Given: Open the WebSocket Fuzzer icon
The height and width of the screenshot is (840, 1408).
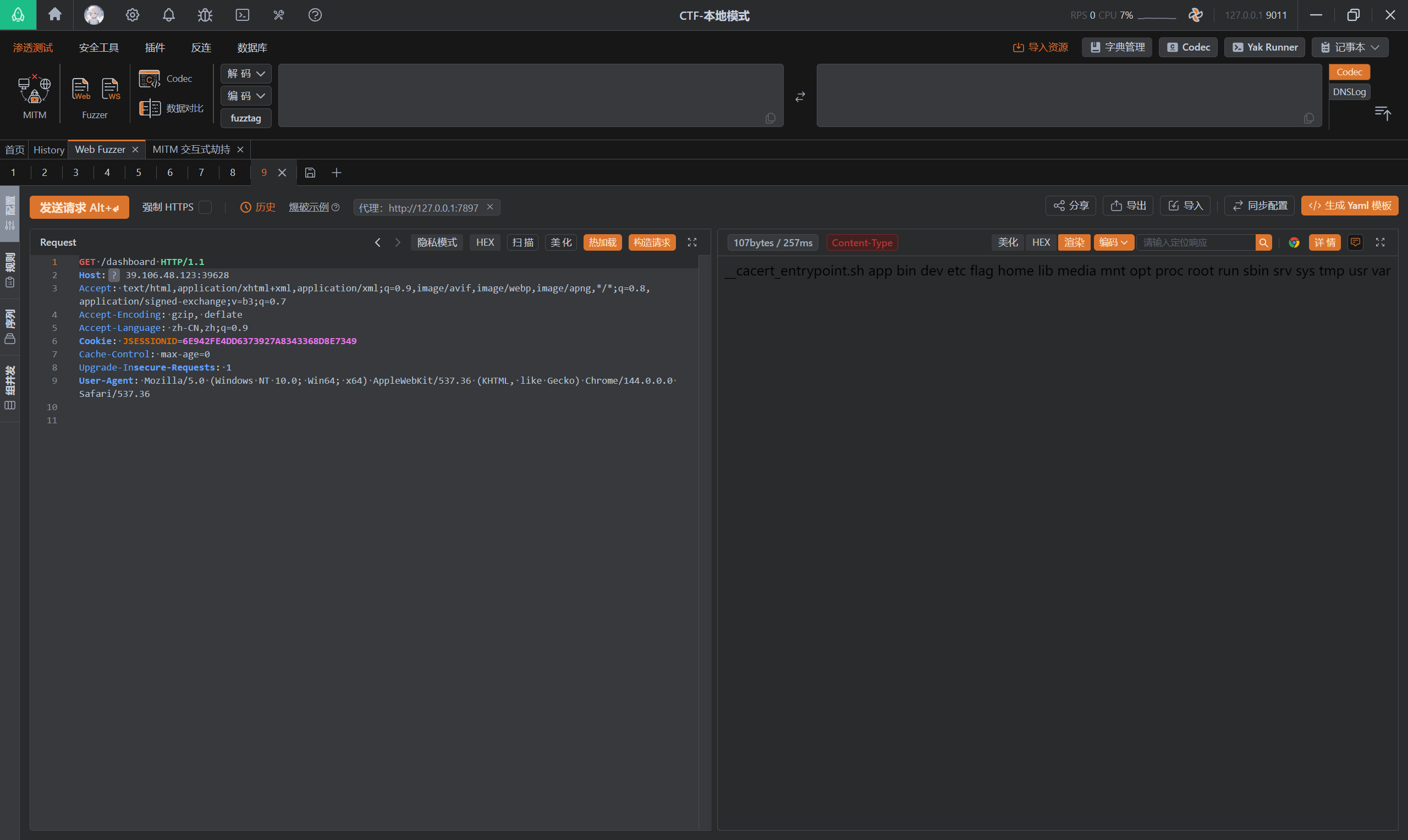Looking at the screenshot, I should coord(111,89).
